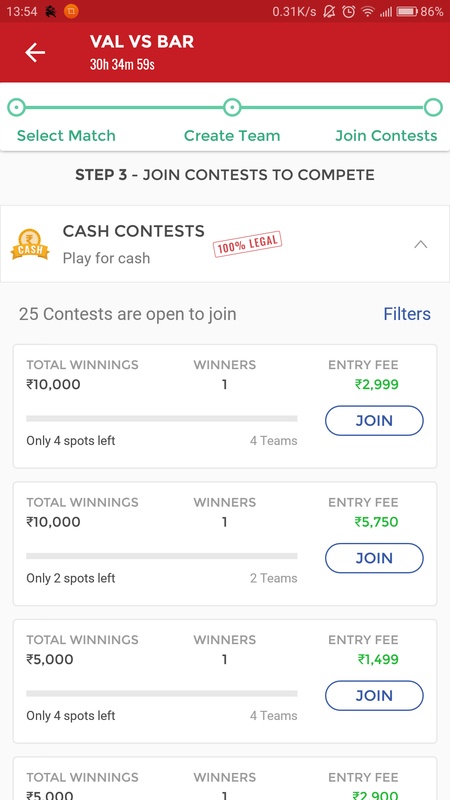The image size is (450, 800).
Task: Select the Join Contests step circle
Action: click(x=433, y=108)
